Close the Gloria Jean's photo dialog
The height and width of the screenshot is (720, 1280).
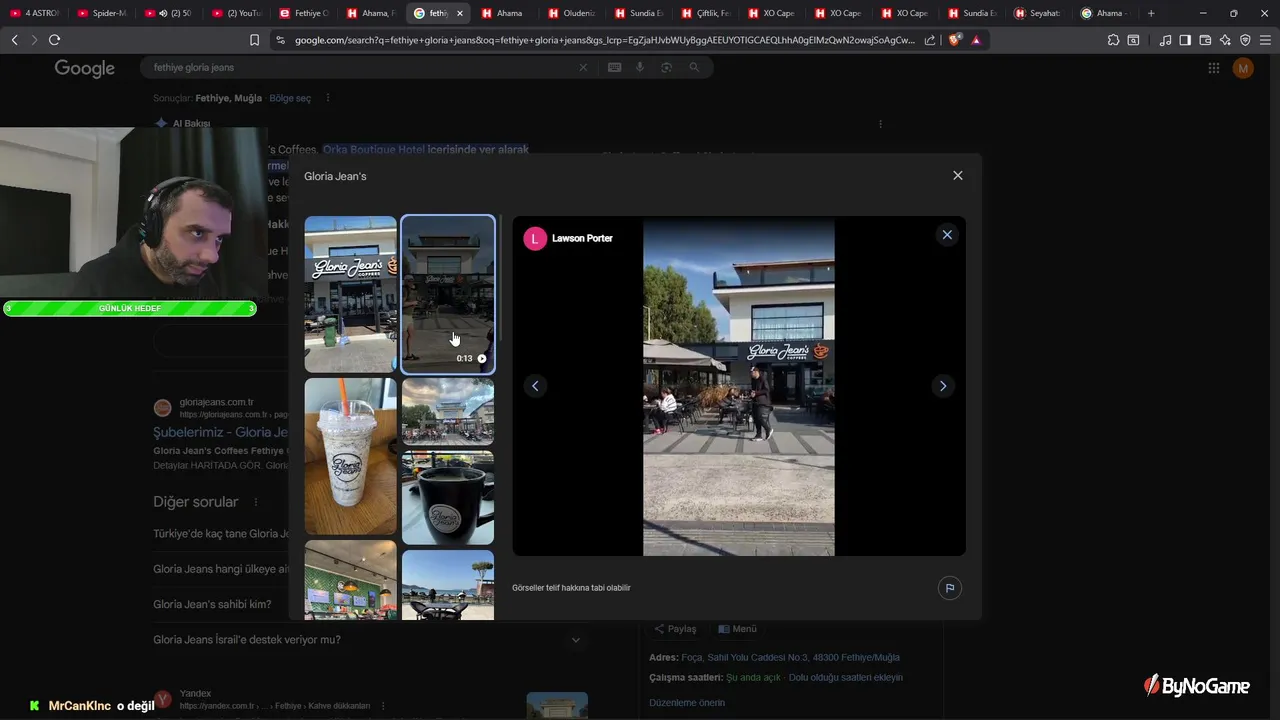point(957,175)
